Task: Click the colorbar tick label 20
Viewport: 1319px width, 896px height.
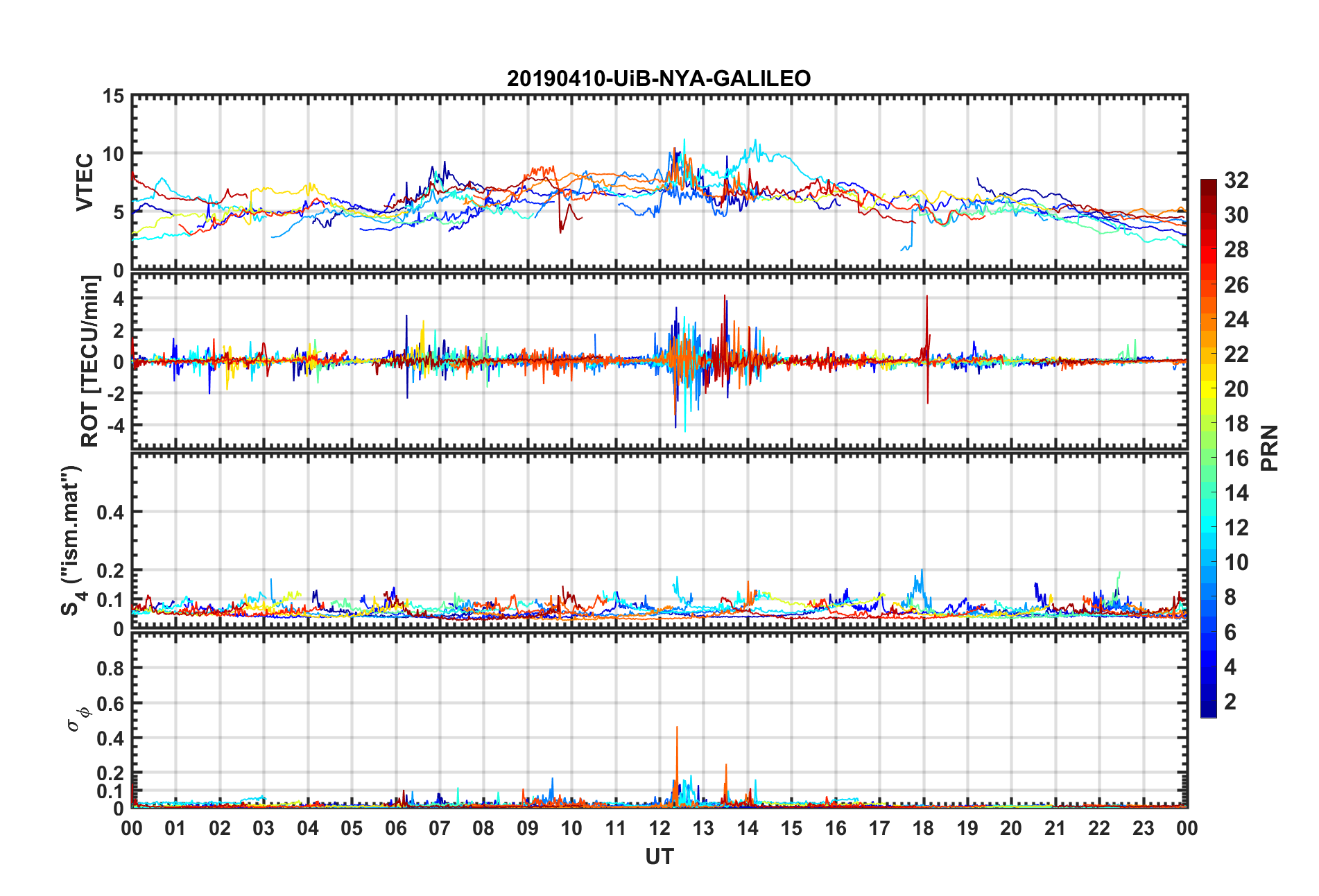Action: point(1236,388)
